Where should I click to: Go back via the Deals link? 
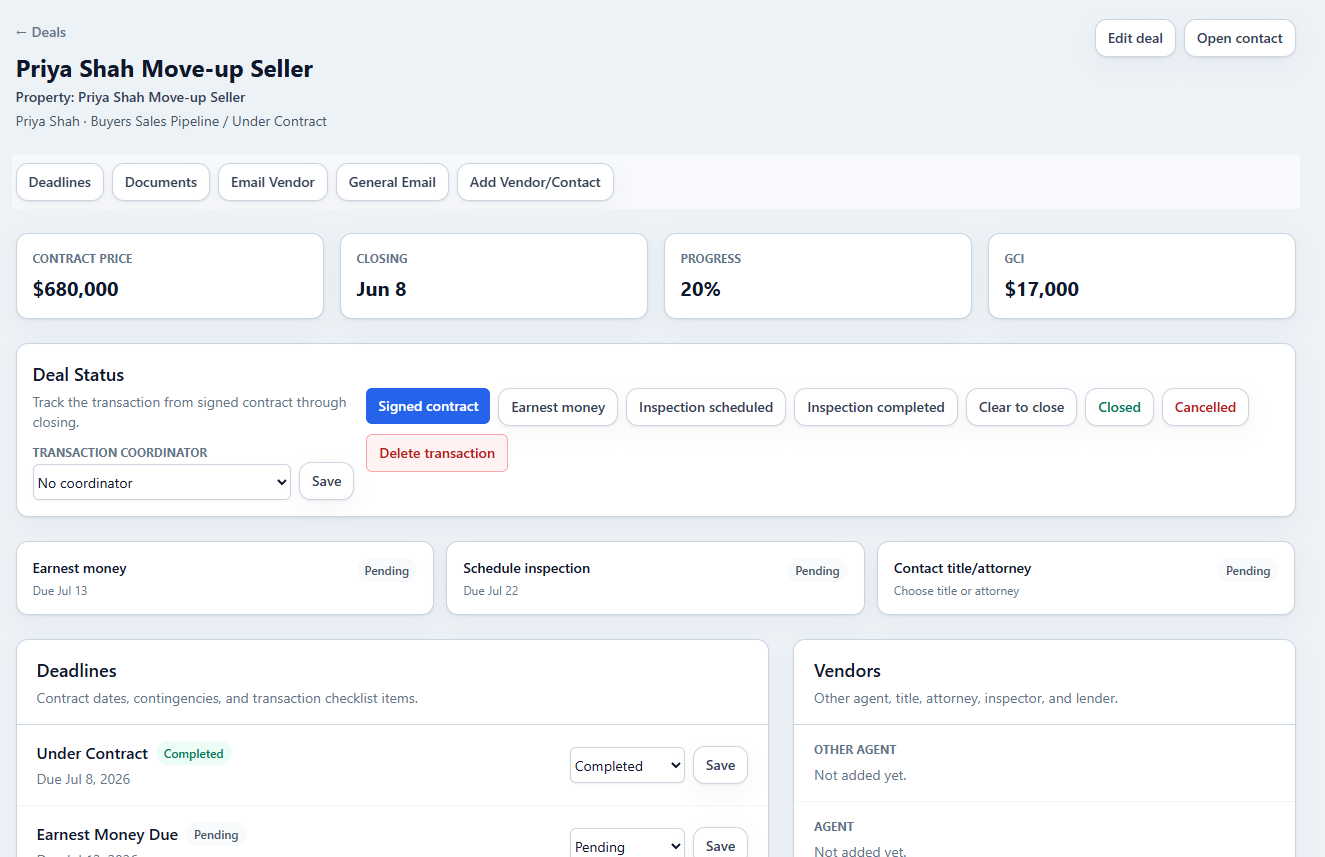tap(41, 32)
